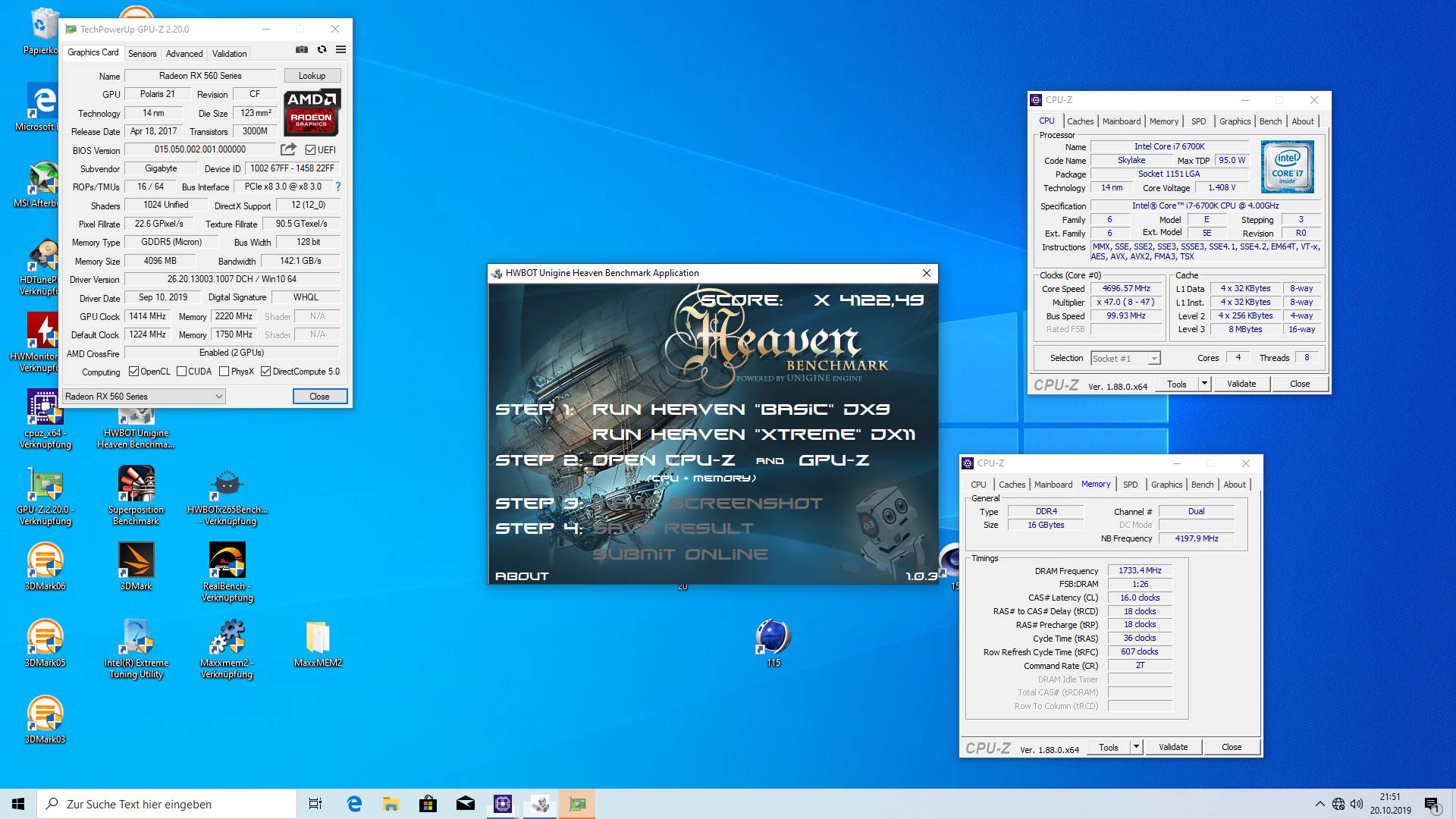Open the Radeon RX 560 Series GPU dropdown
Viewport: 1456px width, 819px height.
144,397
